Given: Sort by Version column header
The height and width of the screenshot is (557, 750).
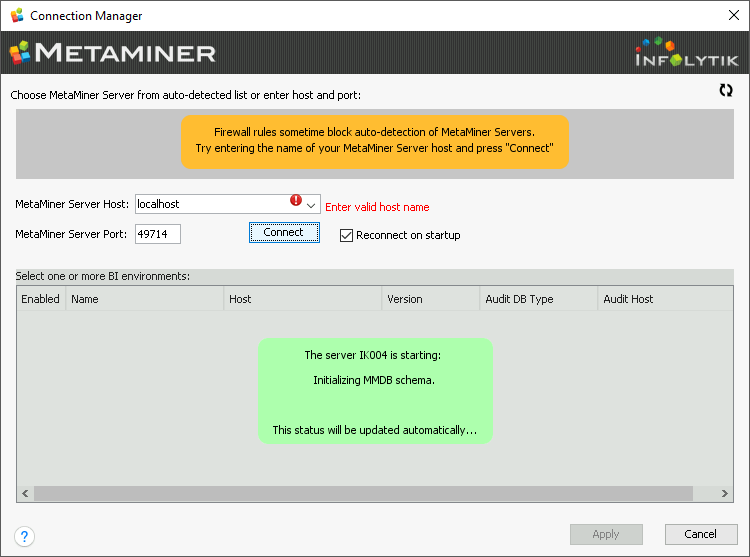Looking at the screenshot, I should (x=431, y=299).
